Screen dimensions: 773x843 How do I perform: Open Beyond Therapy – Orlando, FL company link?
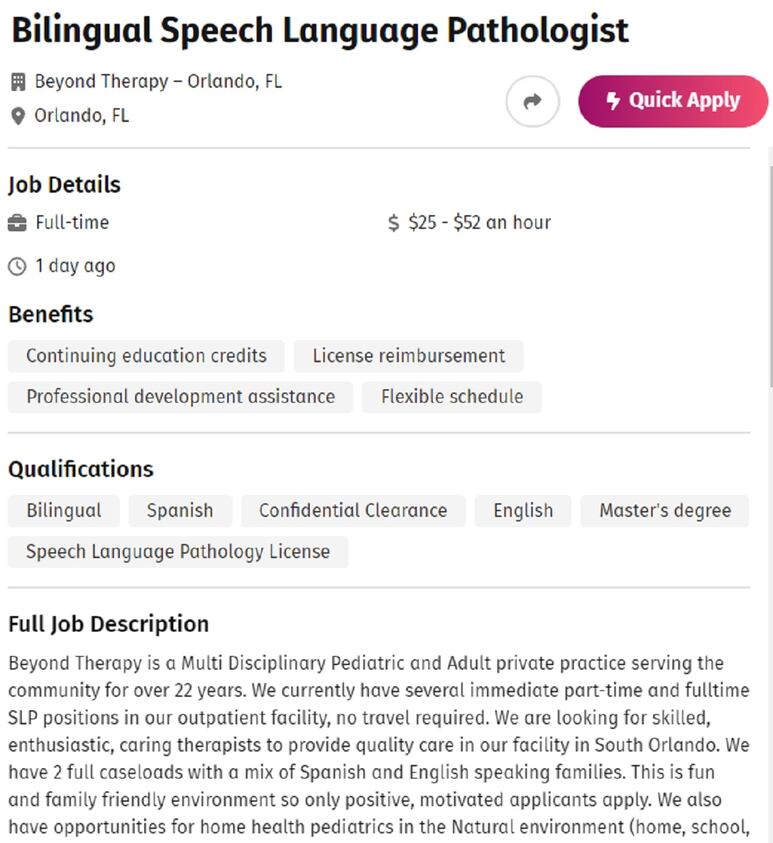pyautogui.click(x=158, y=82)
